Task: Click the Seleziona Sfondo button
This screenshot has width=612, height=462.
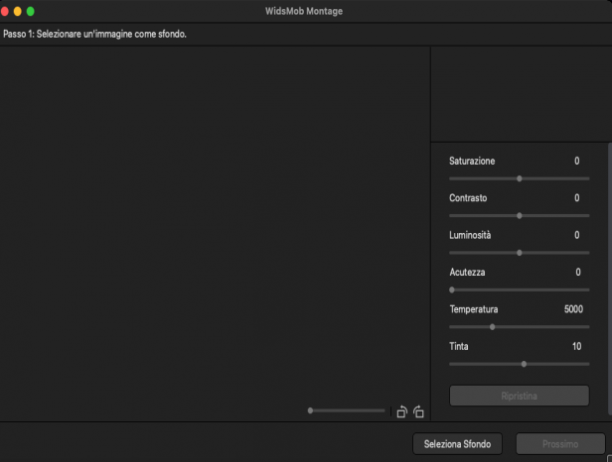Action: [x=457, y=444]
